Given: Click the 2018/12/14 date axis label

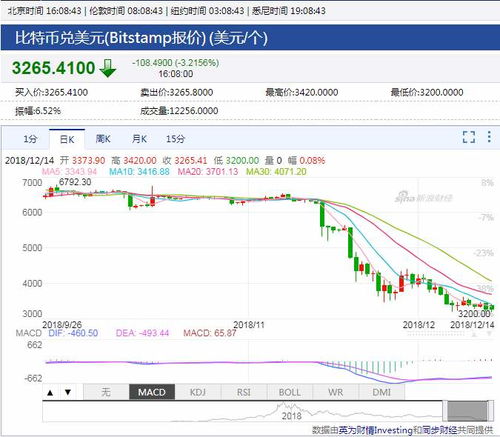Looking at the screenshot, I should pyautogui.click(x=472, y=325).
